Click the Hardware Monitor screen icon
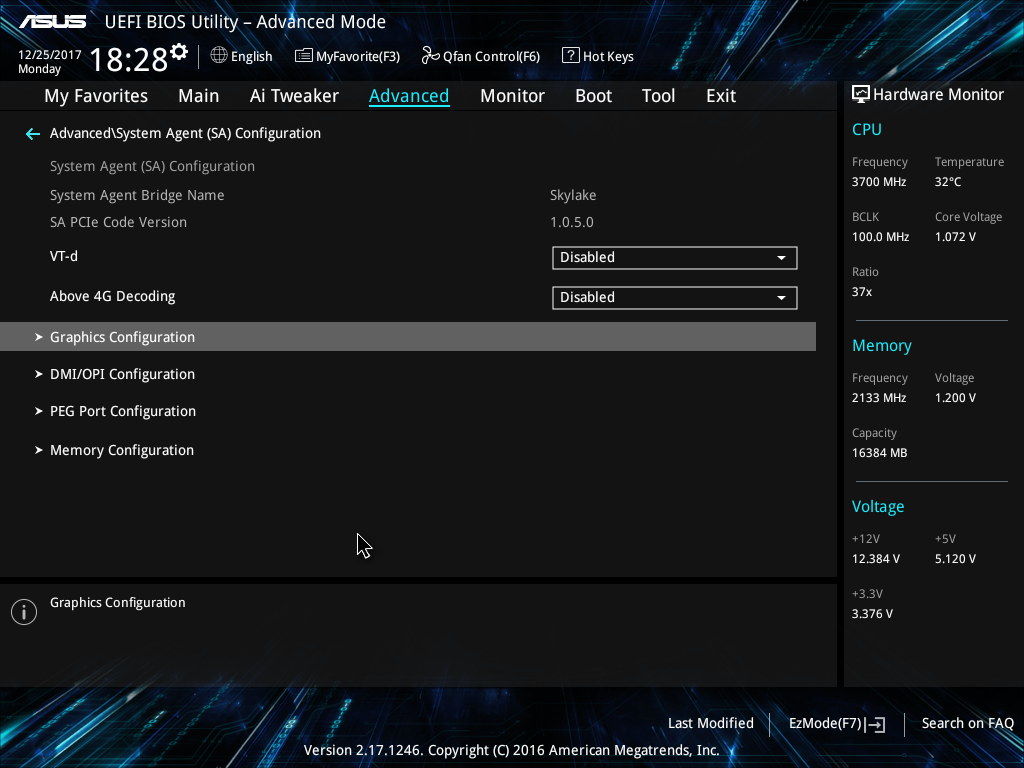The image size is (1024, 768). [x=861, y=95]
